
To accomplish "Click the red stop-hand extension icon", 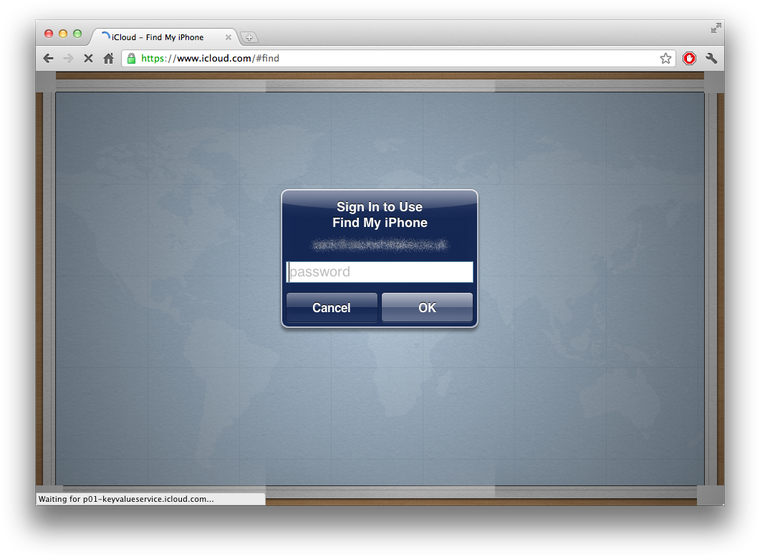I will click(x=689, y=59).
